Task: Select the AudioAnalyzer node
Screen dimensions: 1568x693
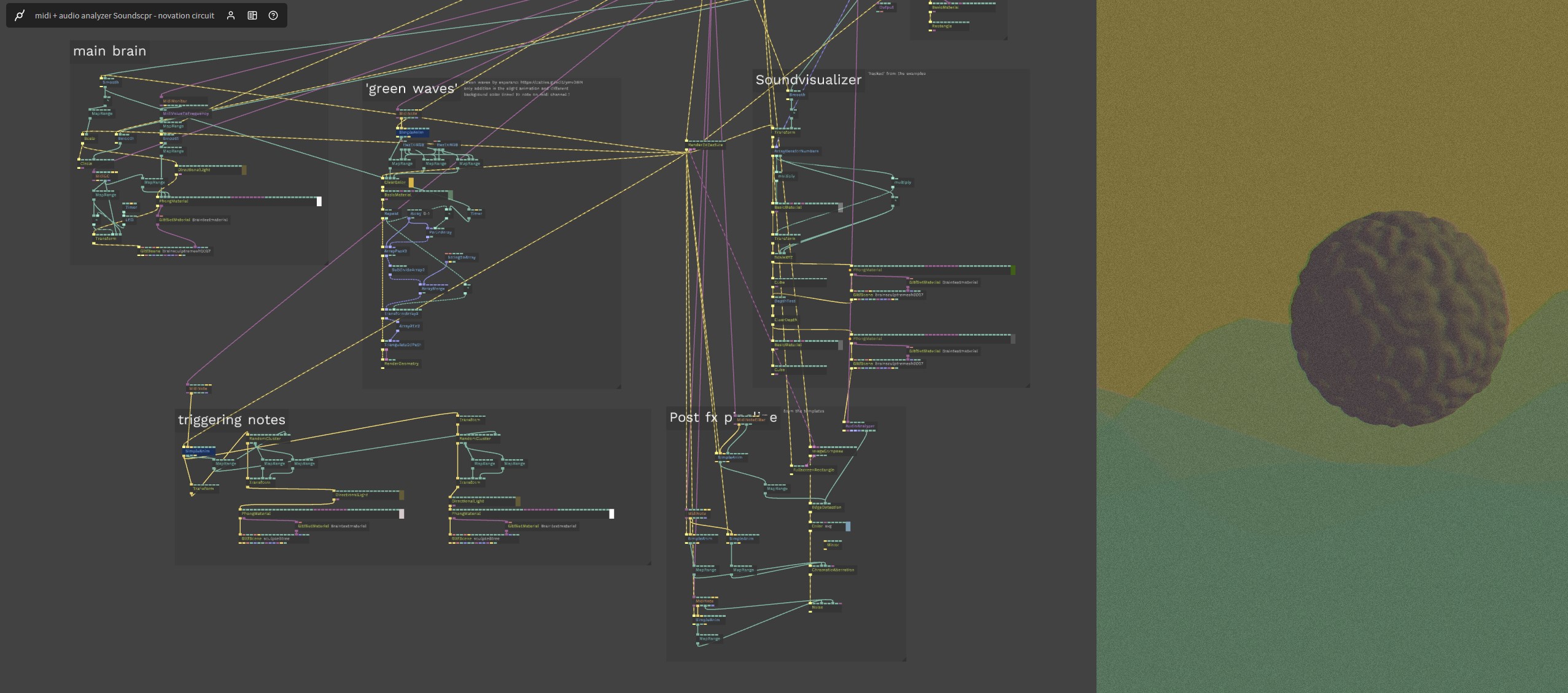Action: click(860, 426)
